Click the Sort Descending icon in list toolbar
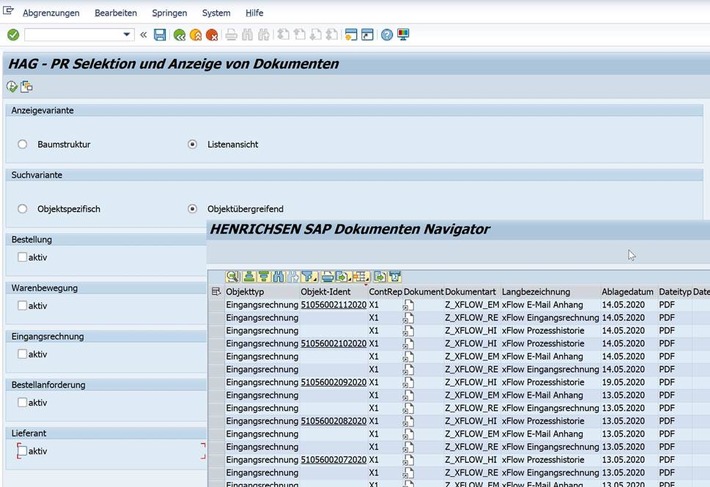The width and height of the screenshot is (710, 487). (264, 277)
